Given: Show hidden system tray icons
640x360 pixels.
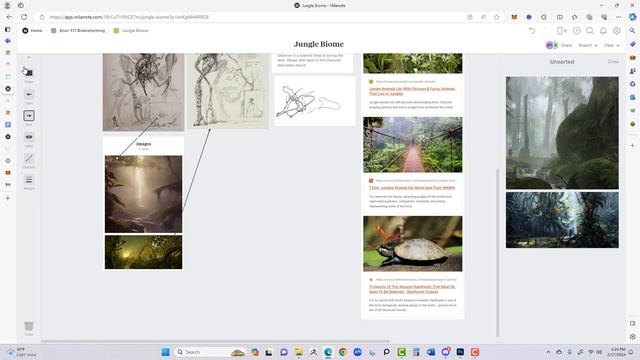Looking at the screenshot, I should [x=548, y=352].
